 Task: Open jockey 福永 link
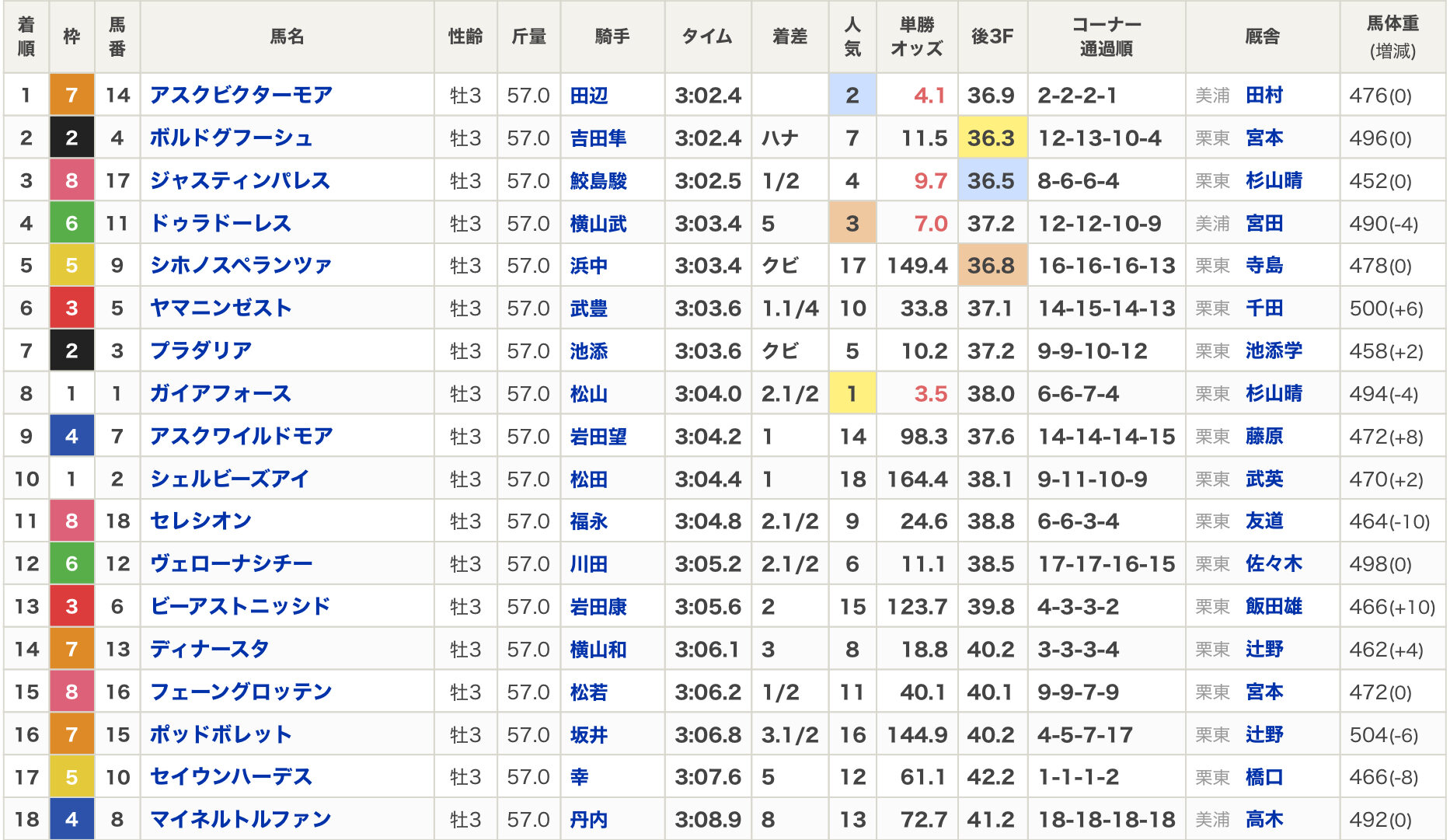[x=588, y=521]
